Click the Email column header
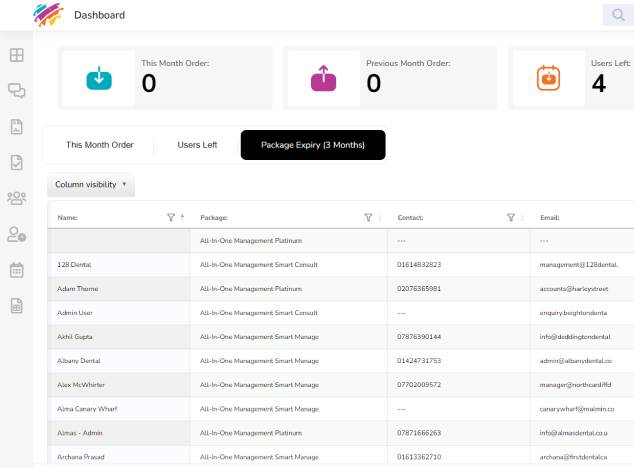The image size is (634, 468). click(x=550, y=218)
